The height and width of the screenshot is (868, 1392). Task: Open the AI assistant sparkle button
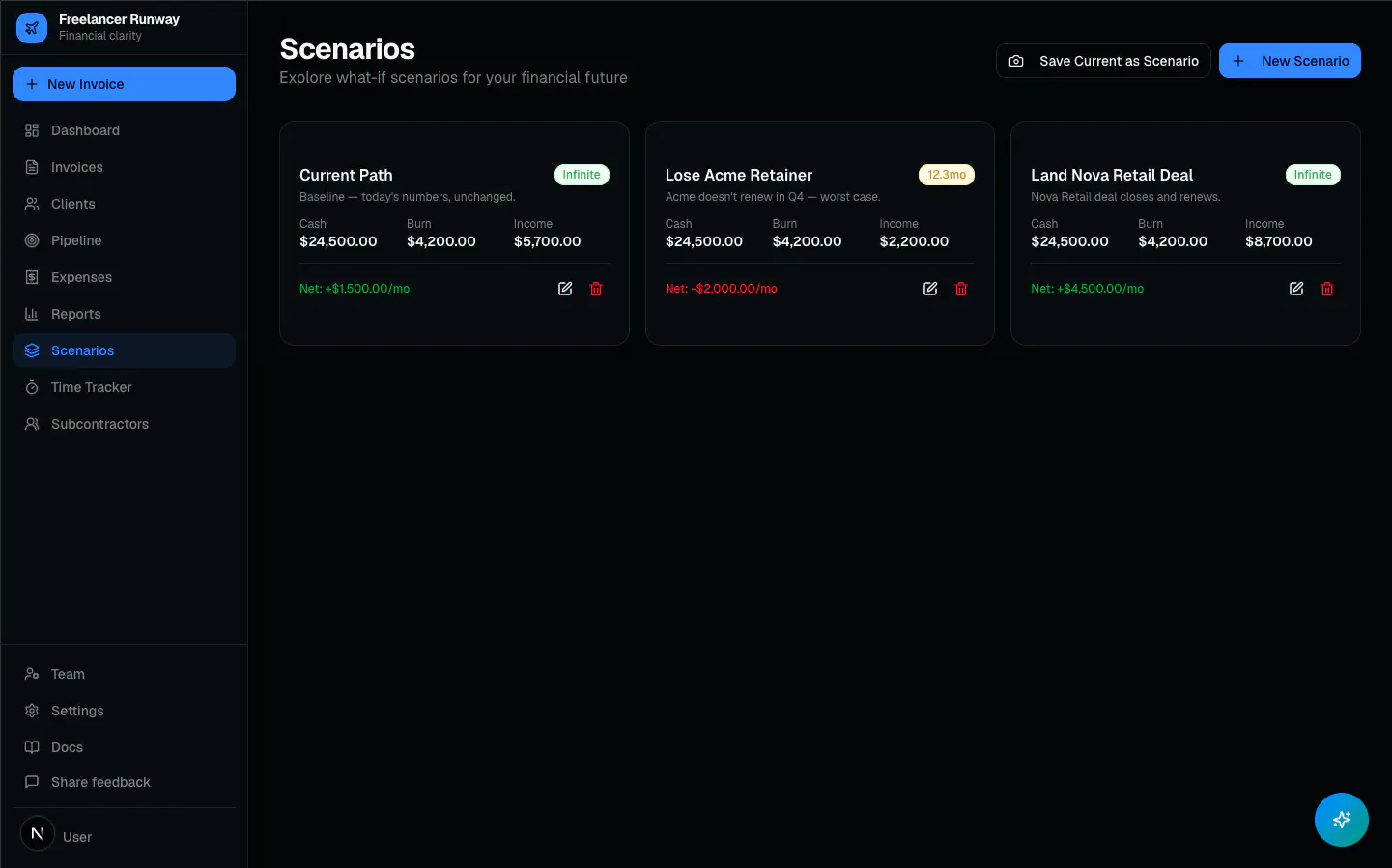point(1342,820)
